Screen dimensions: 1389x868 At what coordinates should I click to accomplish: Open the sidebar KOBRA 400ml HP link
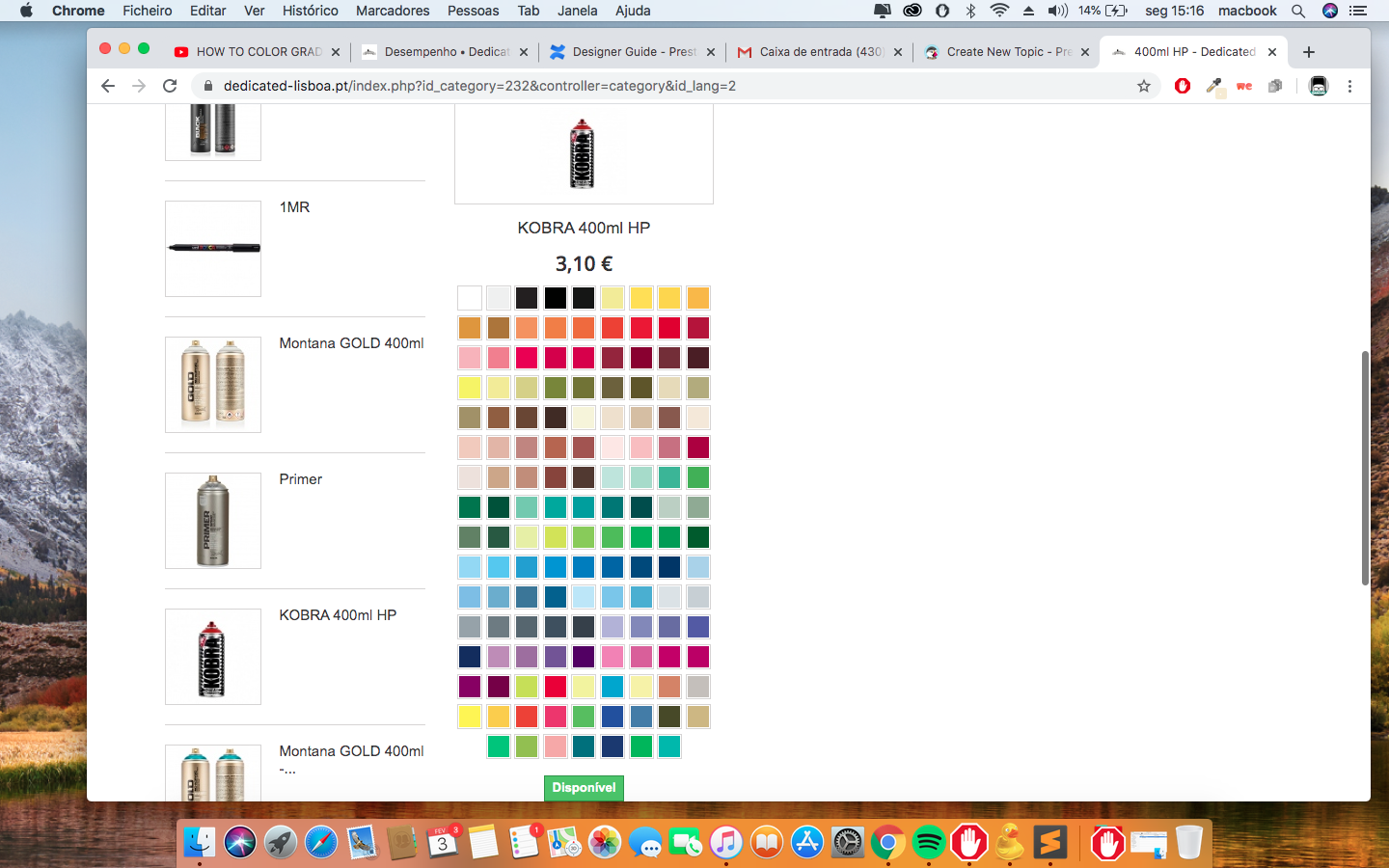click(x=339, y=615)
